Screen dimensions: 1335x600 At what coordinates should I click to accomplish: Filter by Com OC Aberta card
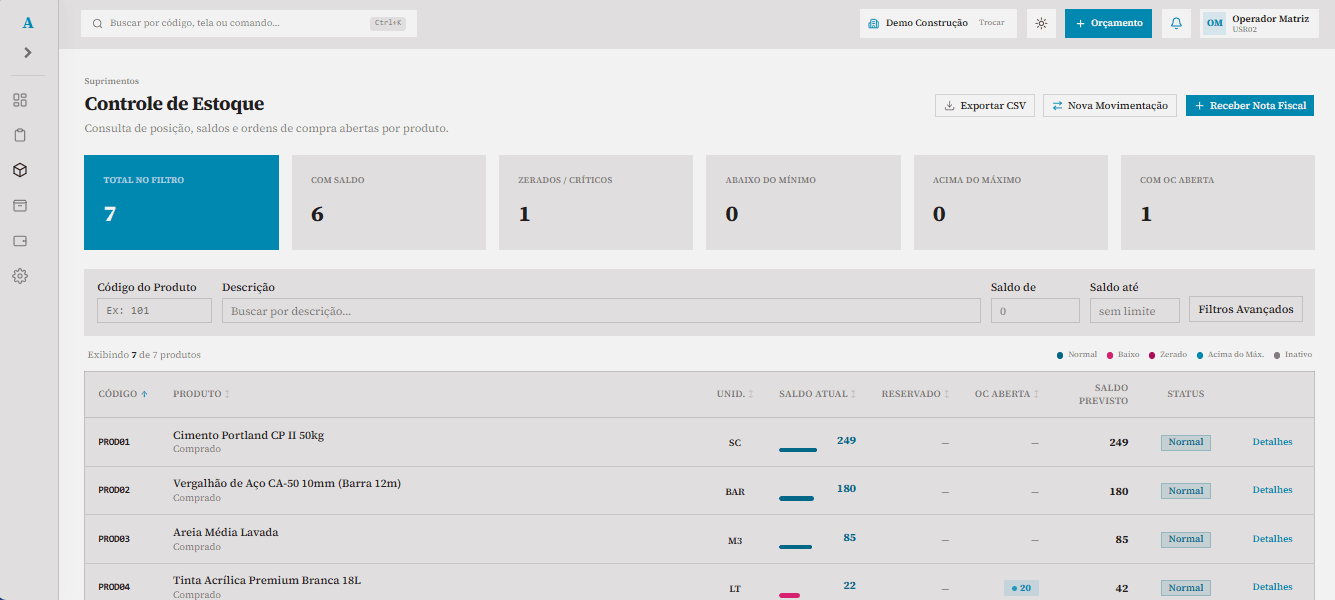coord(1218,202)
